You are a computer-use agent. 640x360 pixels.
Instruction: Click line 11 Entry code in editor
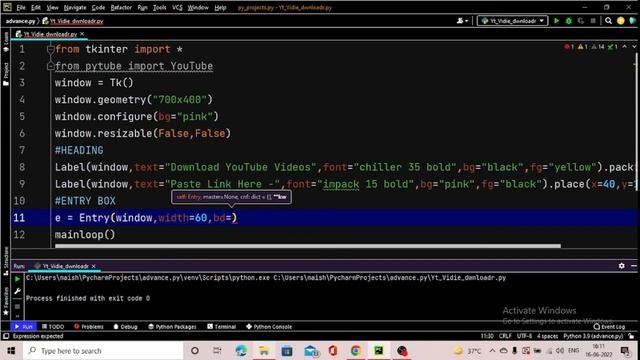click(x=146, y=218)
